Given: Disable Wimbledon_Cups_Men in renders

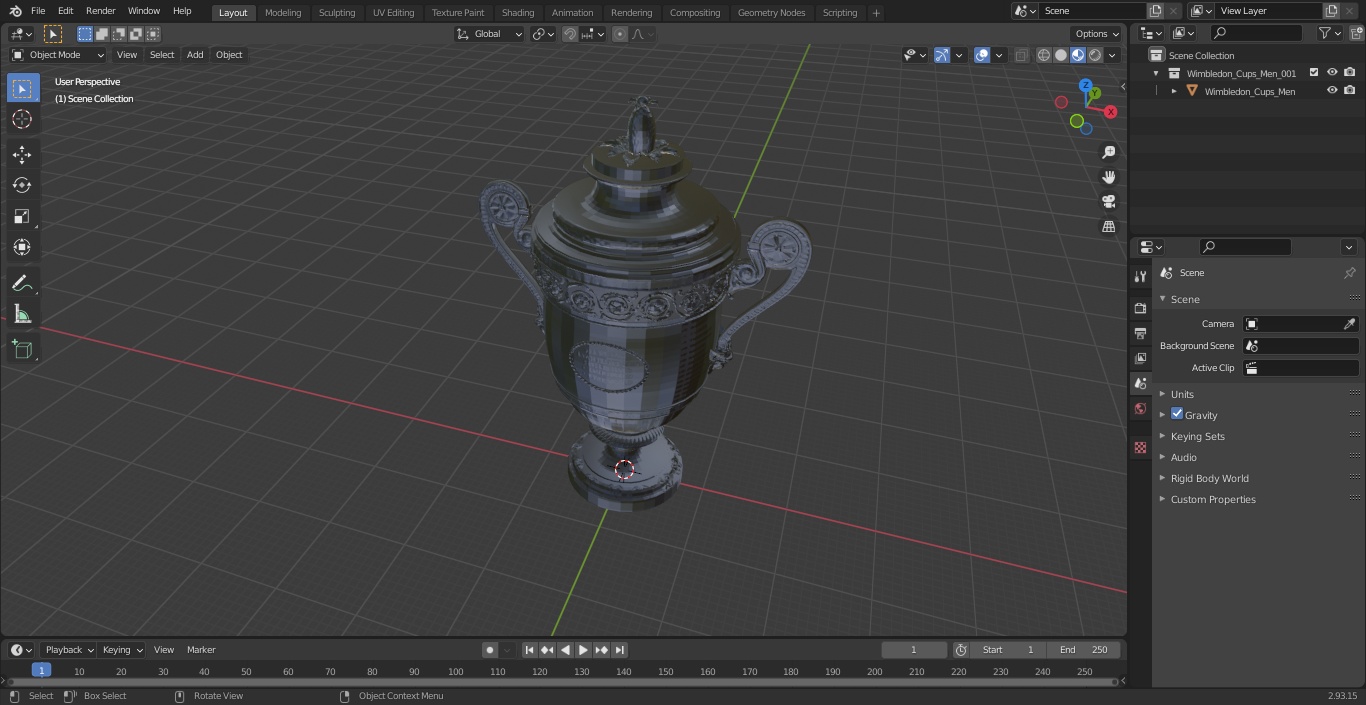Looking at the screenshot, I should click(1350, 90).
